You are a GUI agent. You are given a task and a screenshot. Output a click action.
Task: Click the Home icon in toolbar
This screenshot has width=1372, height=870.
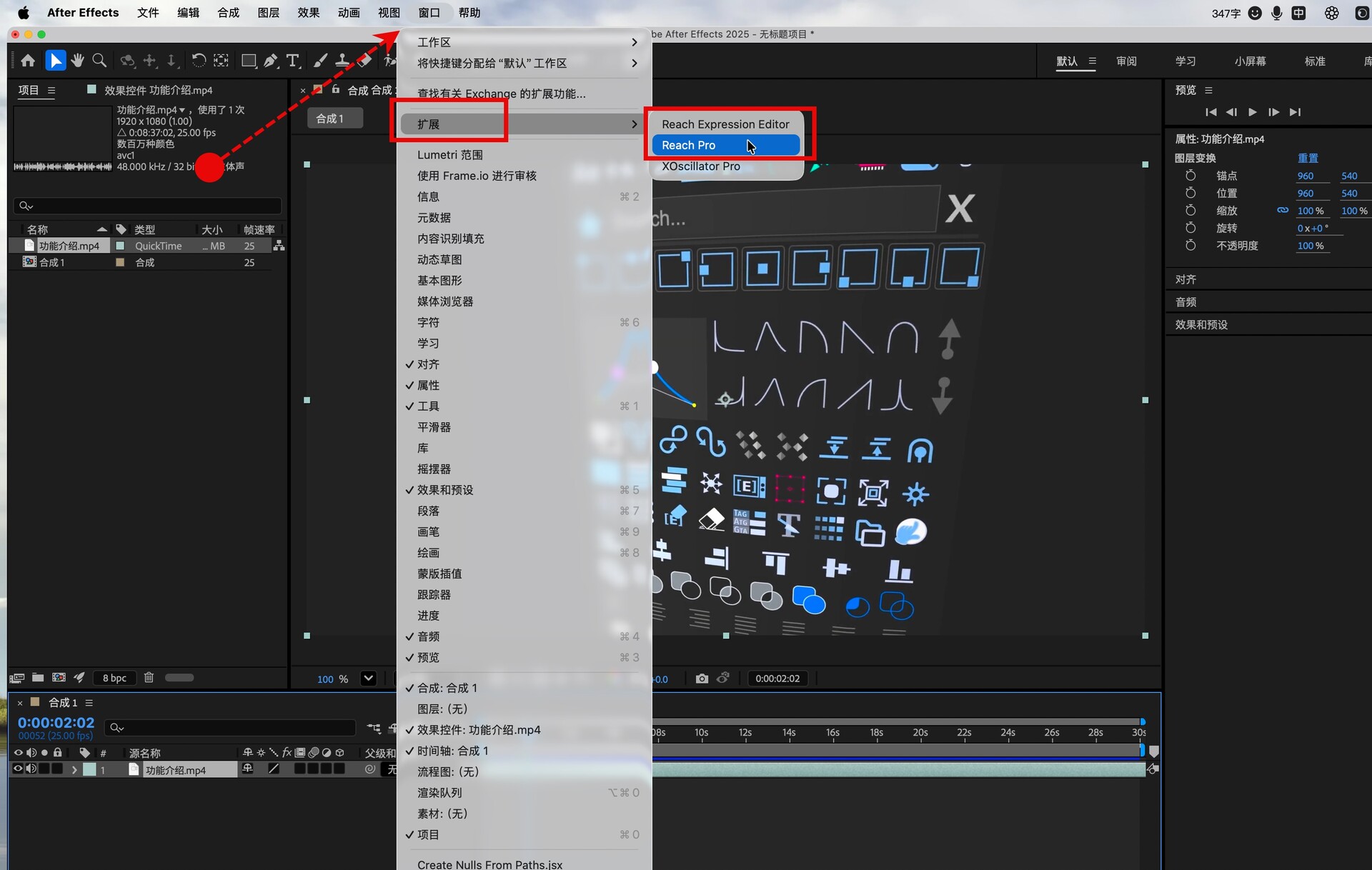[x=28, y=61]
